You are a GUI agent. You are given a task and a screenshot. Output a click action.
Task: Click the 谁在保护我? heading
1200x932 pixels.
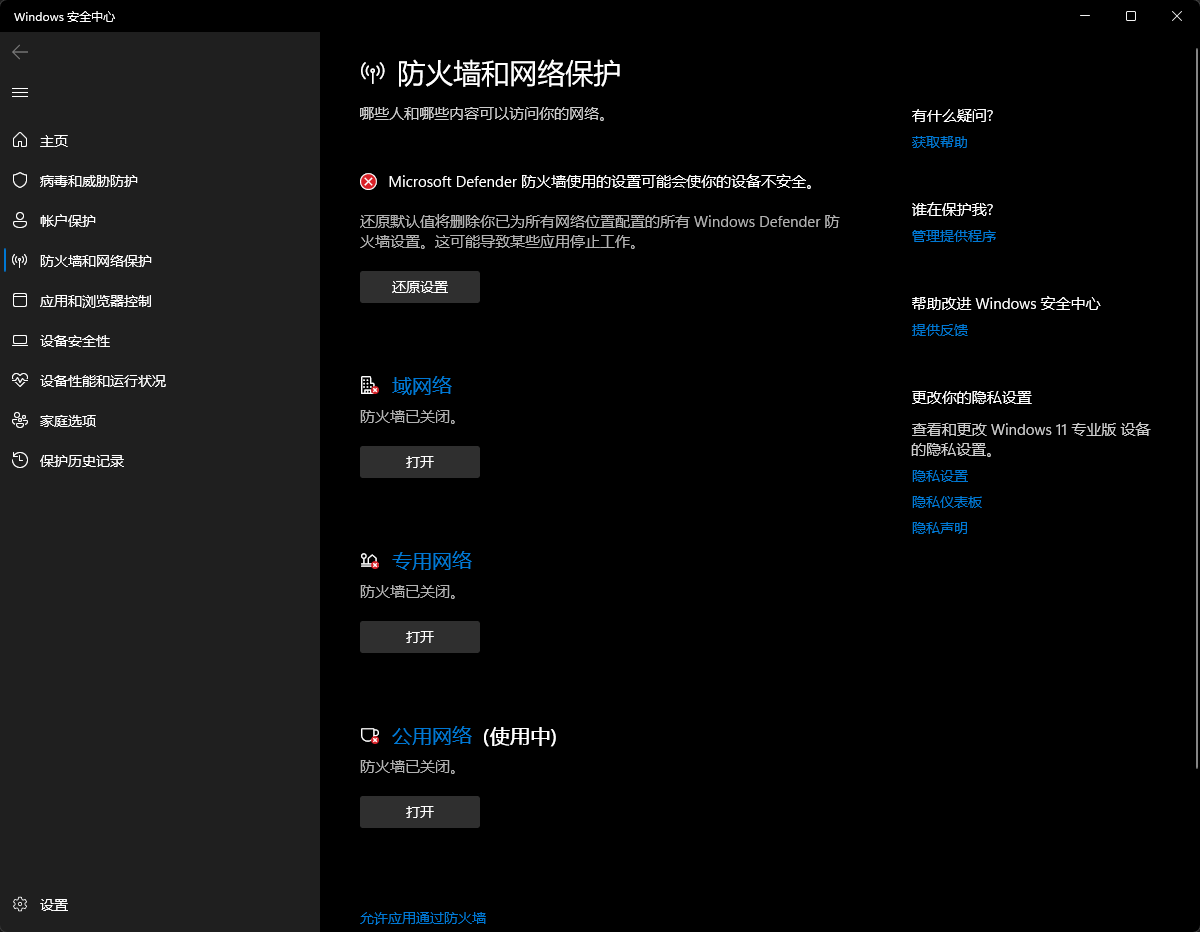(953, 209)
